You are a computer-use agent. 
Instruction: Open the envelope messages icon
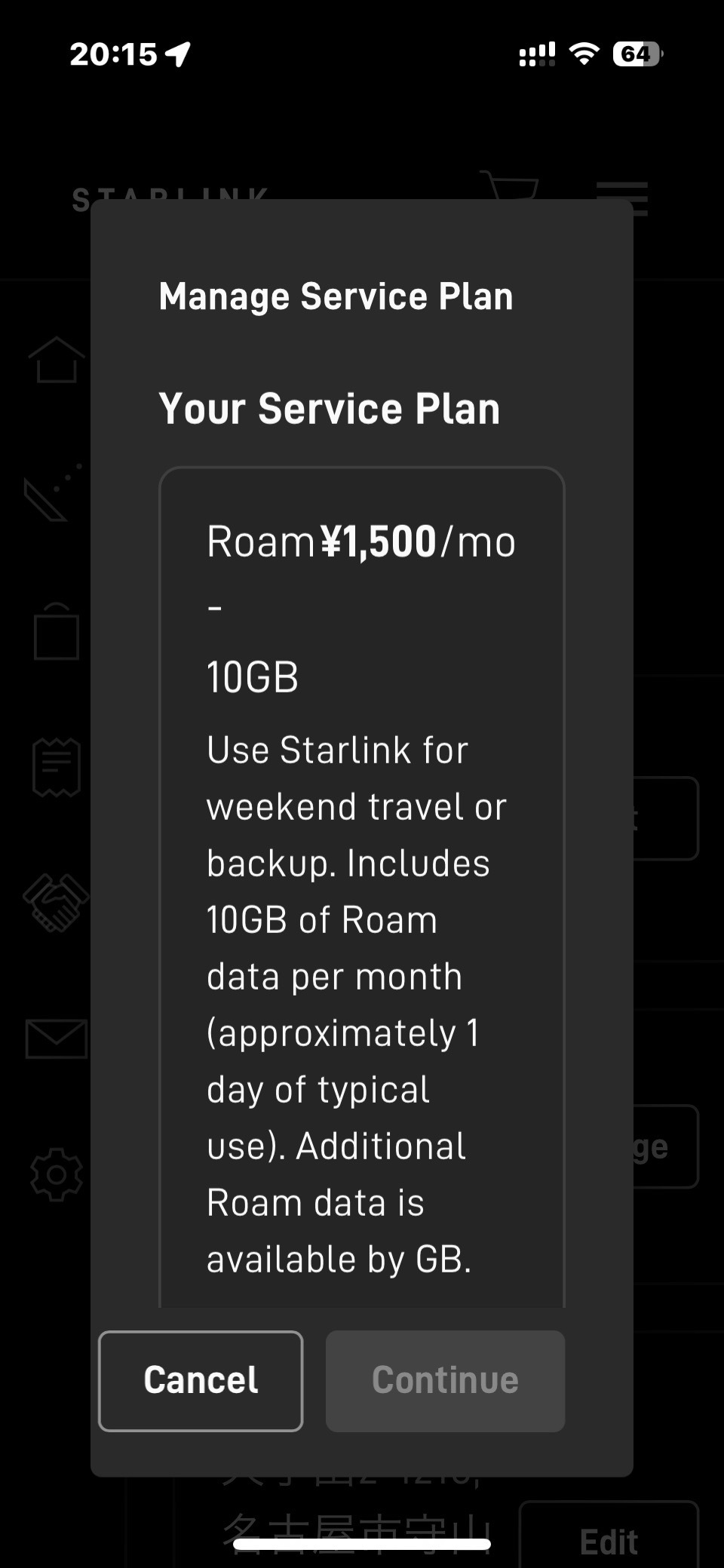(x=57, y=1039)
